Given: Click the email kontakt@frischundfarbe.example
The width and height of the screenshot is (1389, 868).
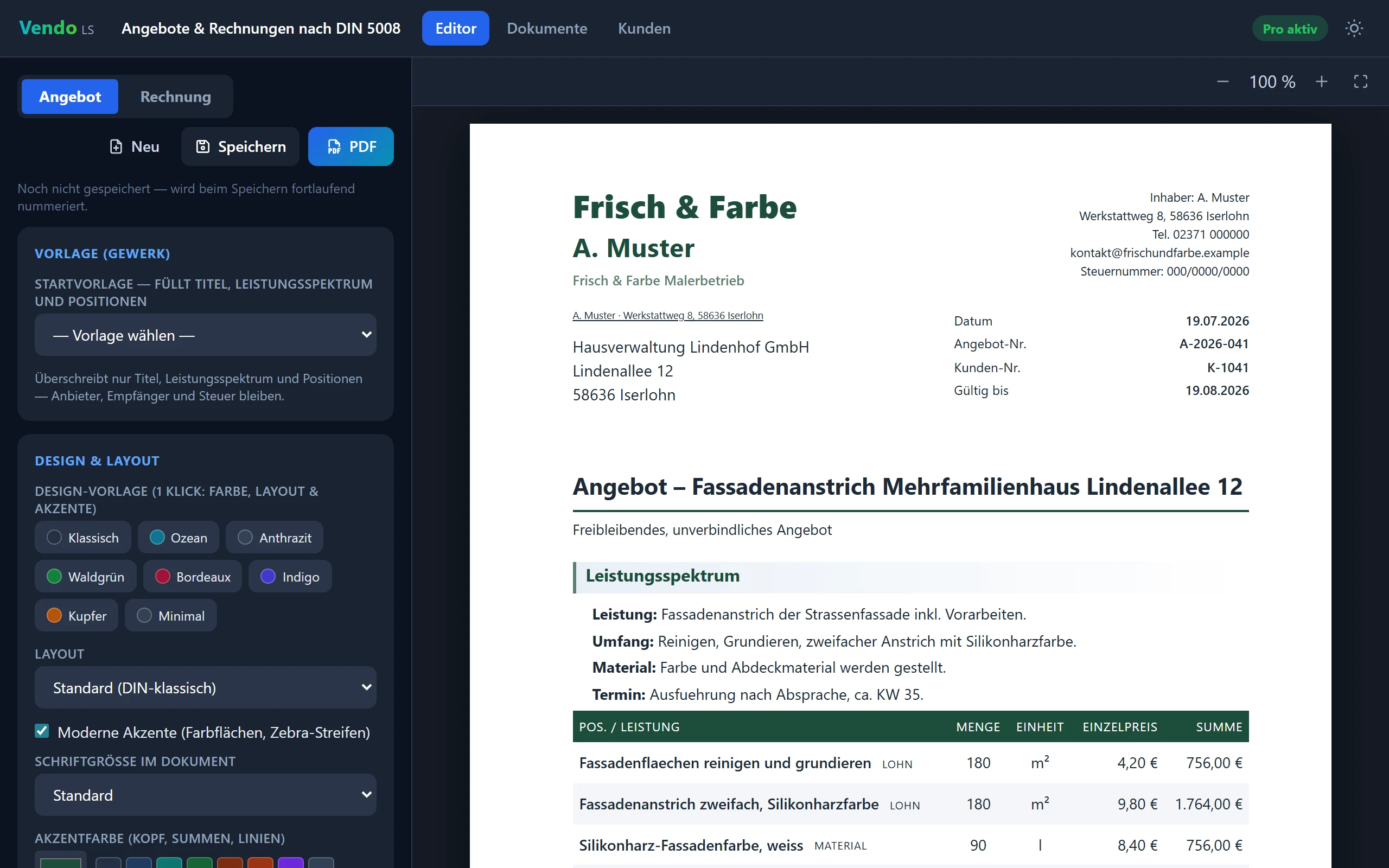Looking at the screenshot, I should click(1159, 253).
